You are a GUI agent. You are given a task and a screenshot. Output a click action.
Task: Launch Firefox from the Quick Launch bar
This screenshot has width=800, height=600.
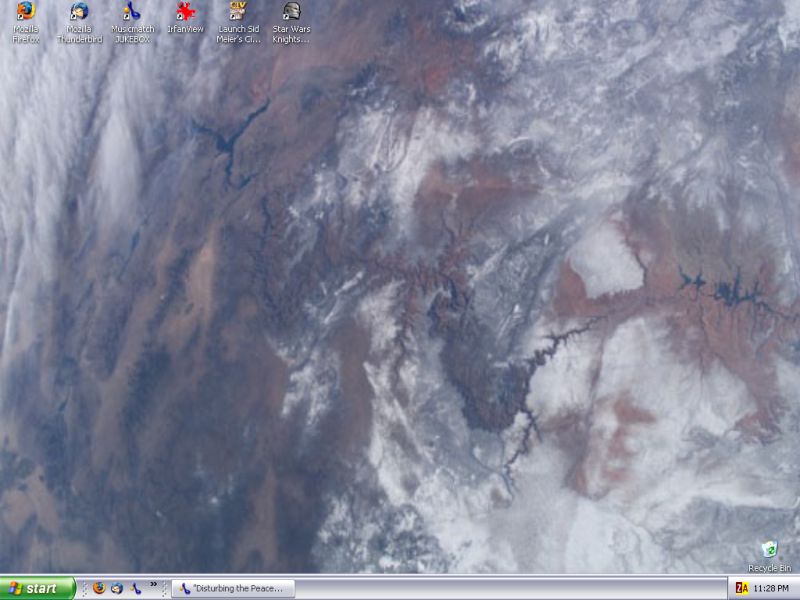[x=99, y=588]
